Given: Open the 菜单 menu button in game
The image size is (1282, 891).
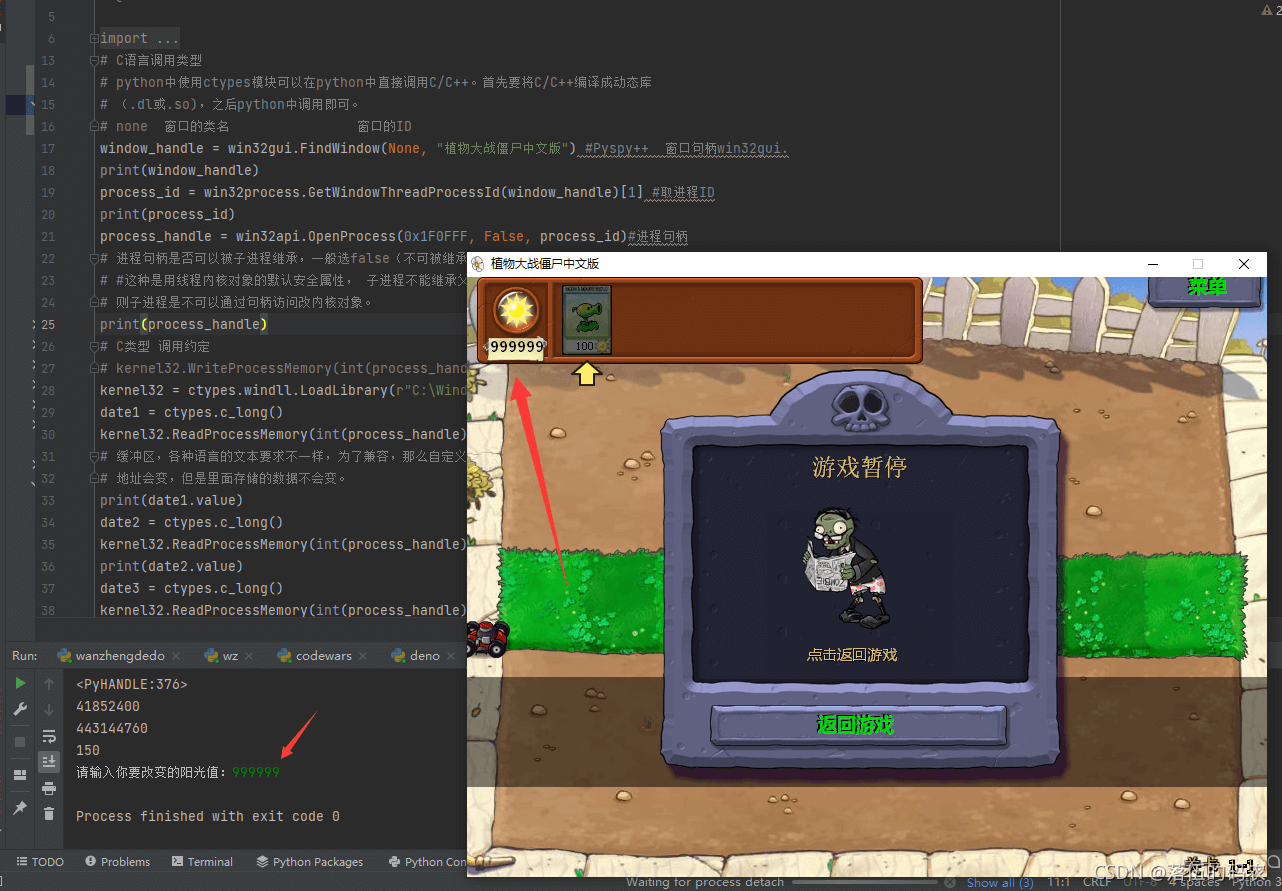Looking at the screenshot, I should pyautogui.click(x=1207, y=288).
